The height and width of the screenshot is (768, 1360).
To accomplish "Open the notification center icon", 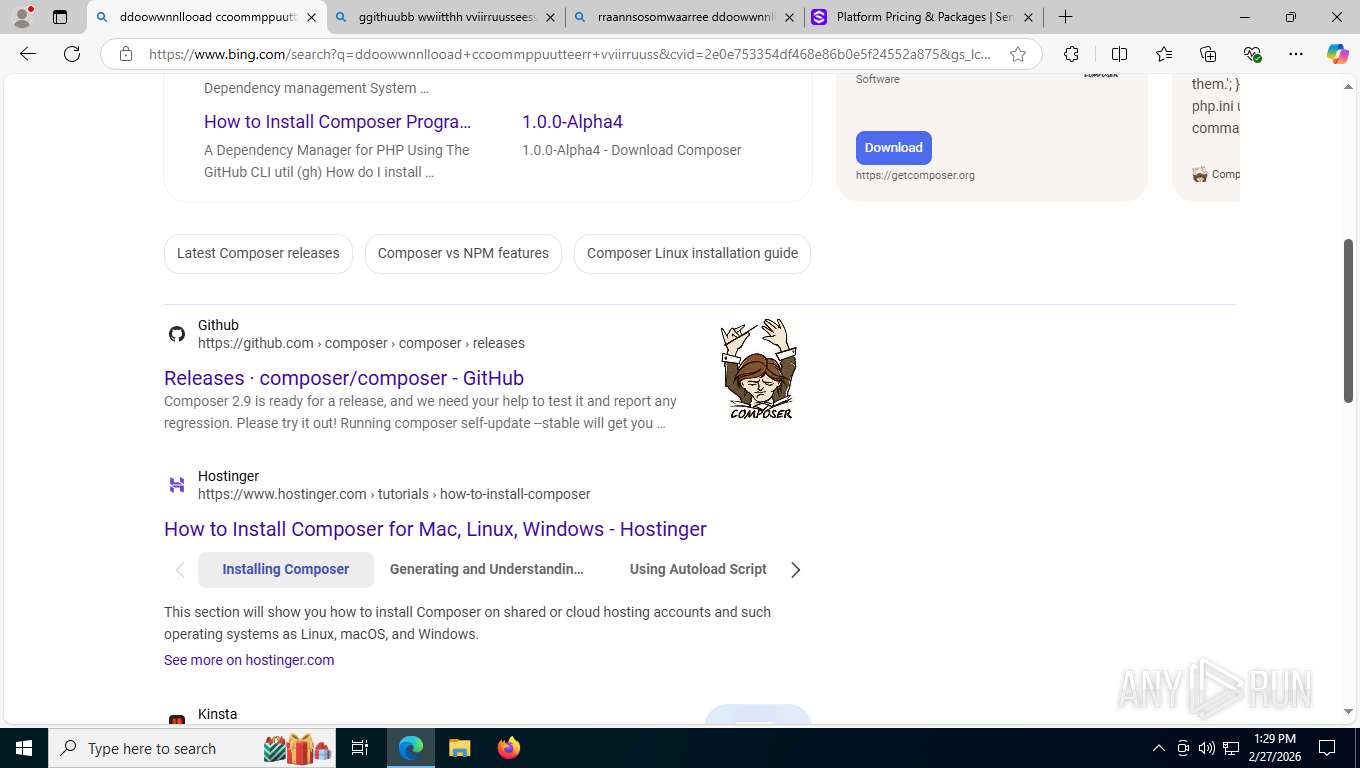I will (x=1327, y=748).
